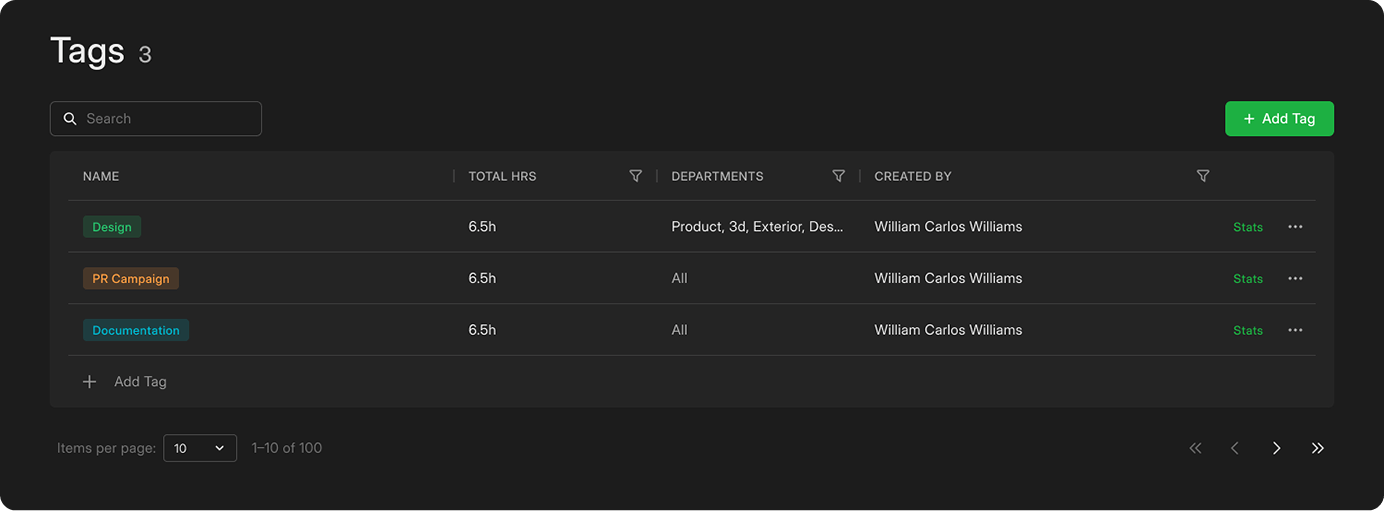The height and width of the screenshot is (511, 1384).
Task: Click the Add Tag row below the table
Action: (126, 382)
